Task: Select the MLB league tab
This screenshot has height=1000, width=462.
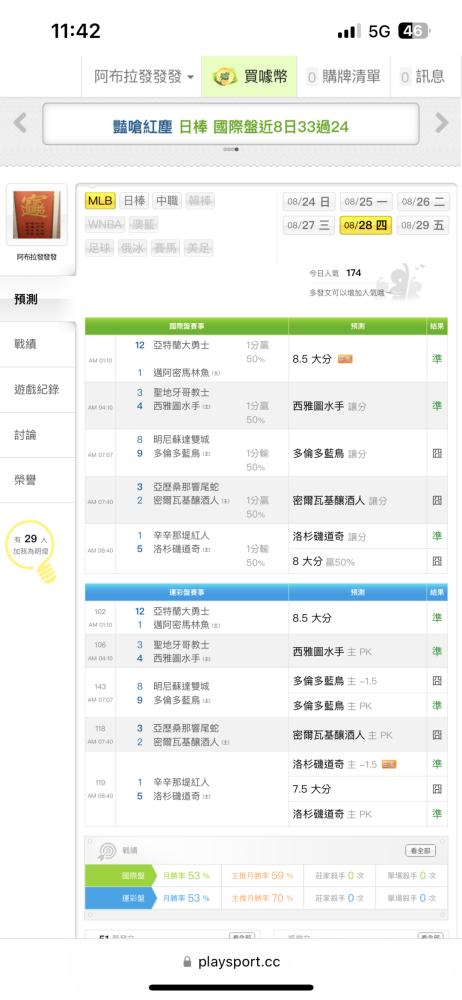Action: pyautogui.click(x=100, y=201)
